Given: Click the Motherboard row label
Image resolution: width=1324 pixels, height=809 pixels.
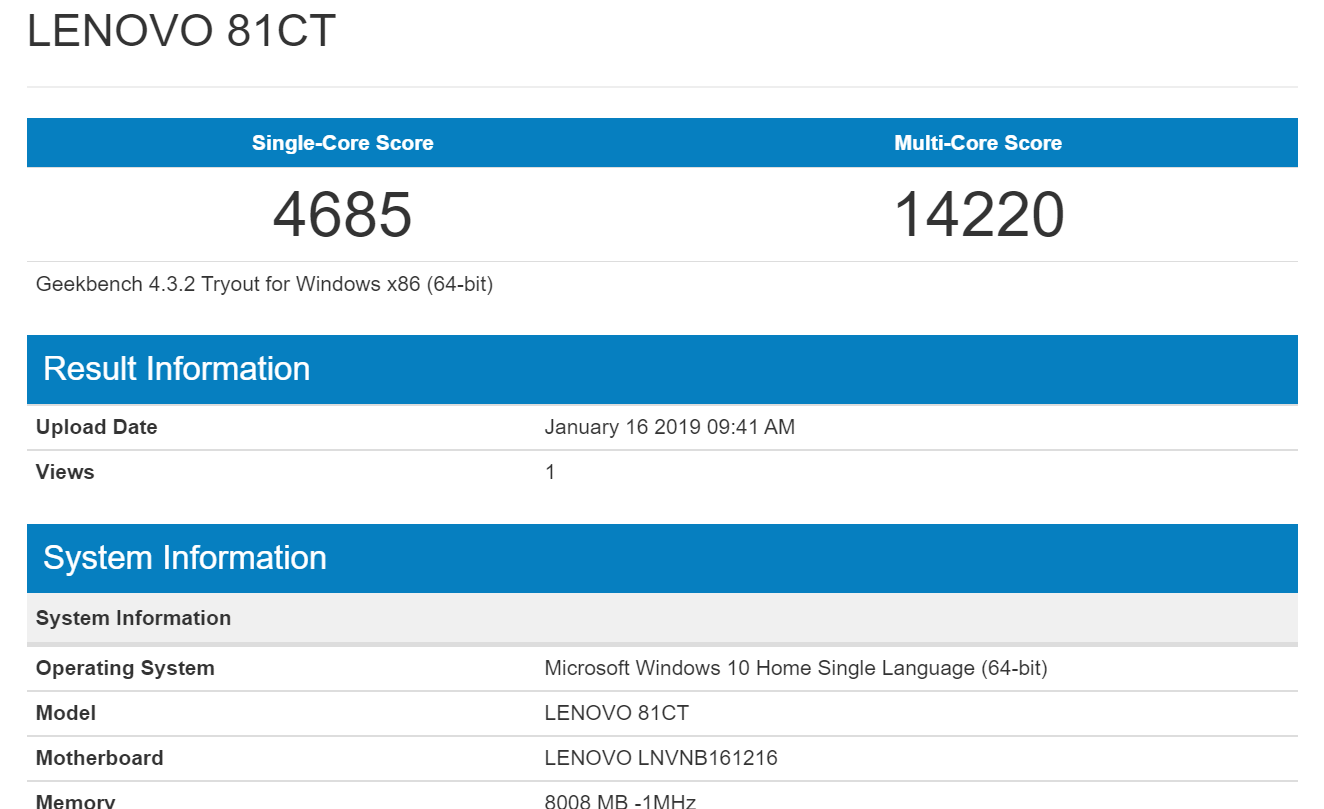Looking at the screenshot, I should [99, 758].
